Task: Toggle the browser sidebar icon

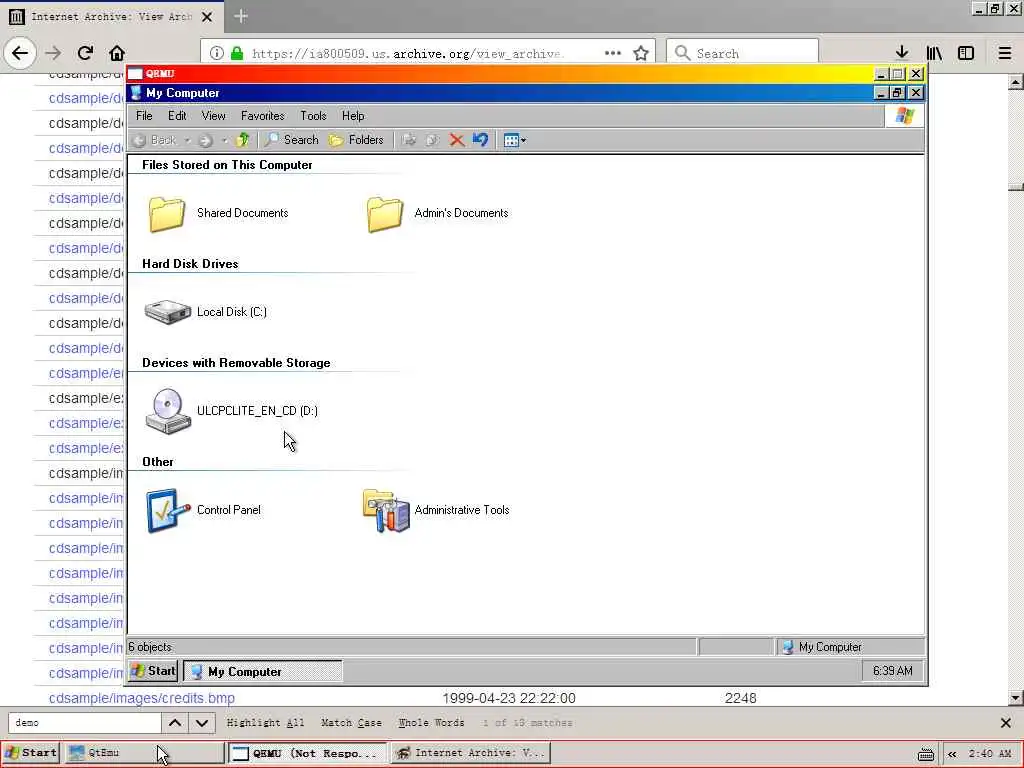Action: [x=966, y=53]
